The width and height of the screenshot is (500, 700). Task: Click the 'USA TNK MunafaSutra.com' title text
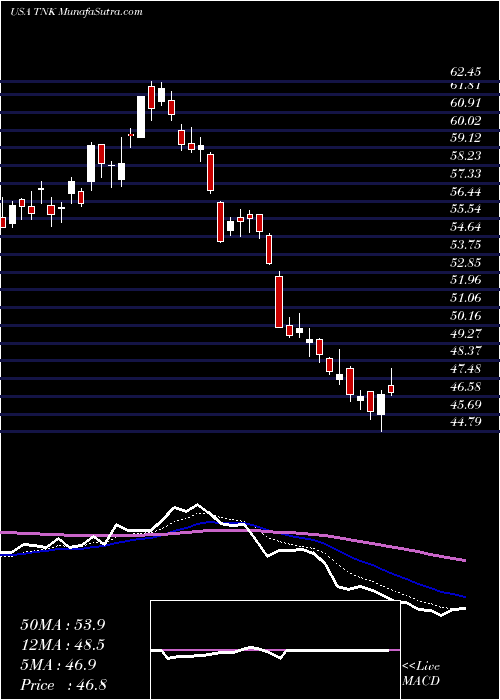tap(76, 12)
